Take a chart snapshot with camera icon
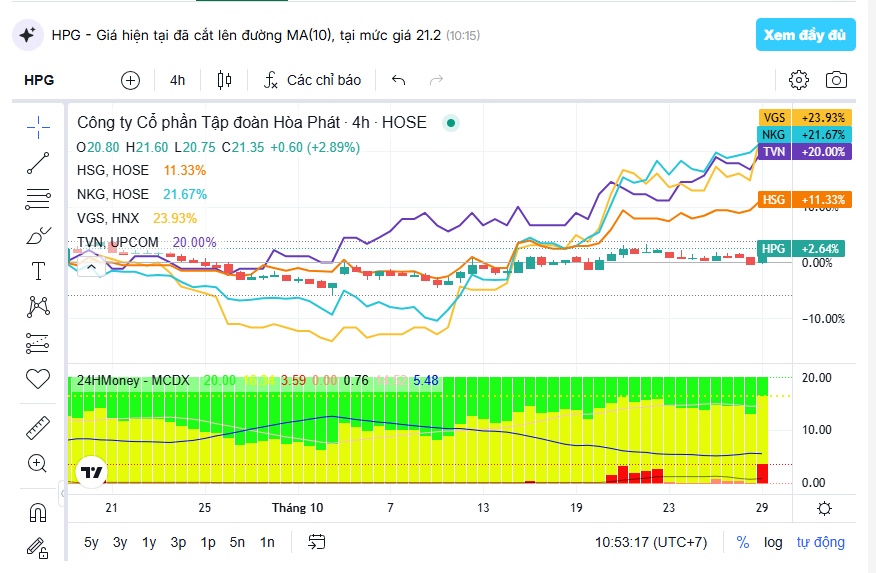Image resolution: width=876 pixels, height=573 pixels. (836, 80)
